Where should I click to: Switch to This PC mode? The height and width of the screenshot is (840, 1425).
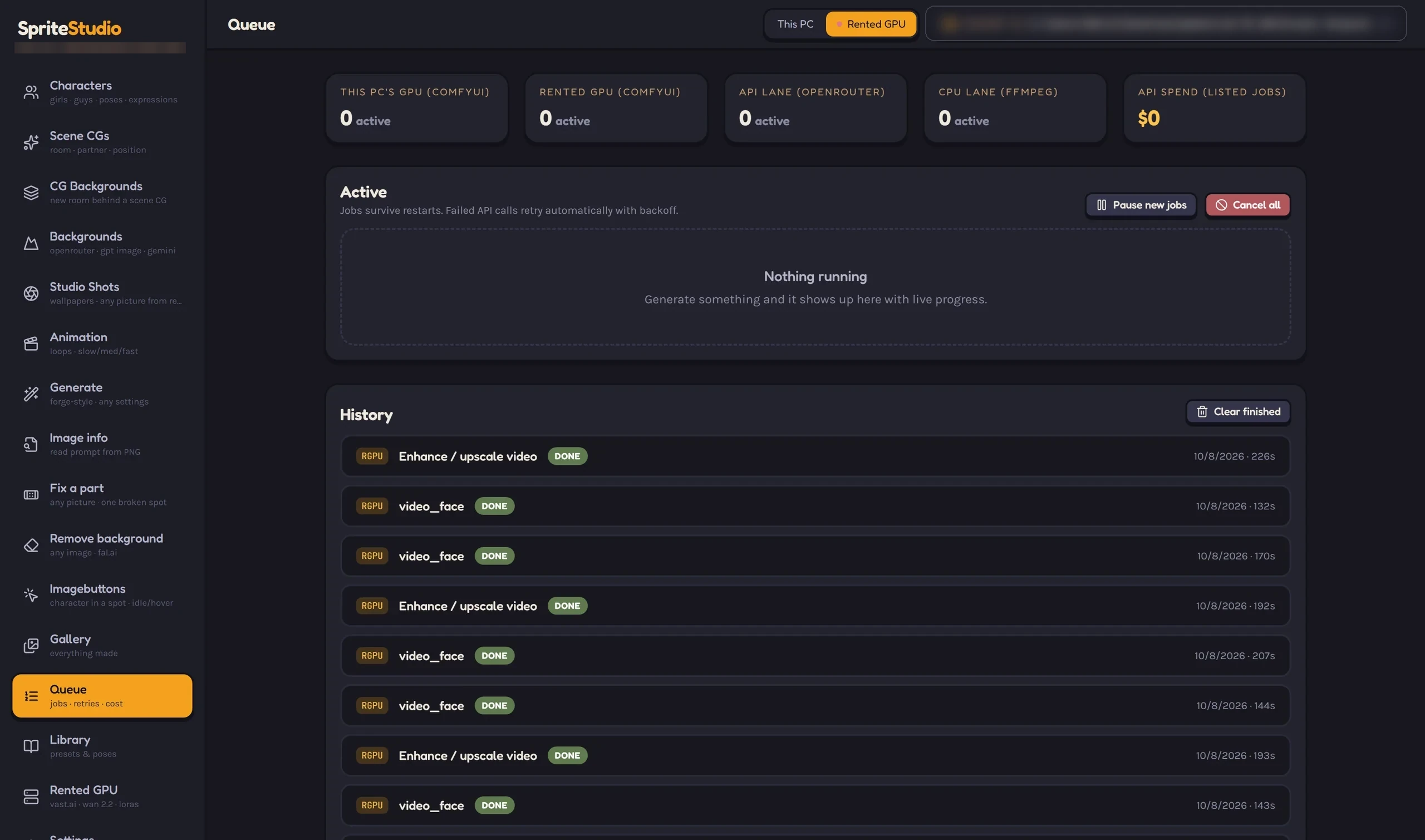point(794,24)
